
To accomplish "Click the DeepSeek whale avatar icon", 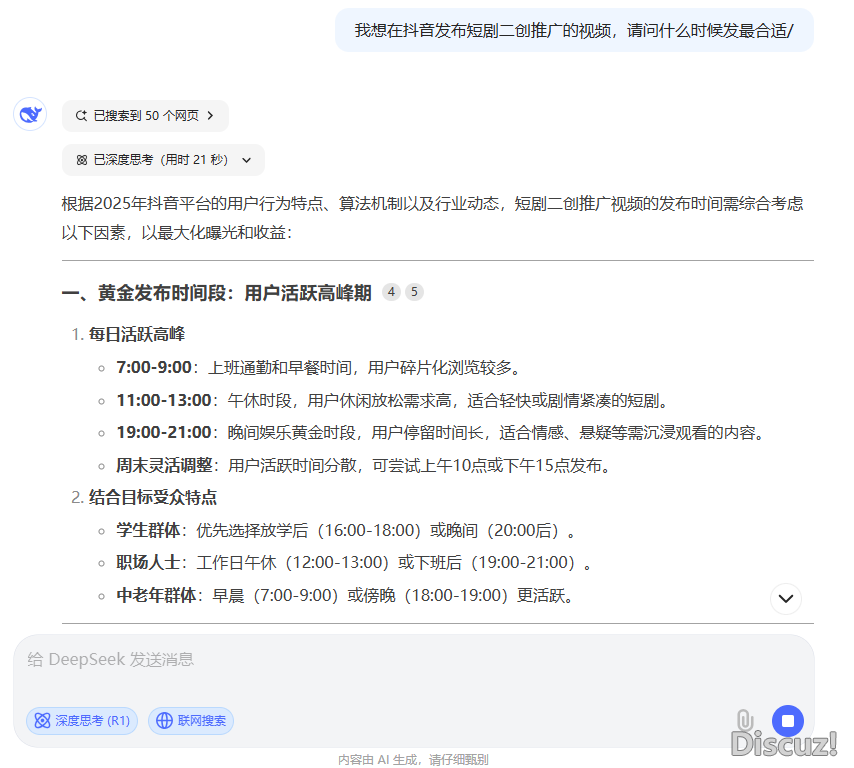I will click(30, 114).
